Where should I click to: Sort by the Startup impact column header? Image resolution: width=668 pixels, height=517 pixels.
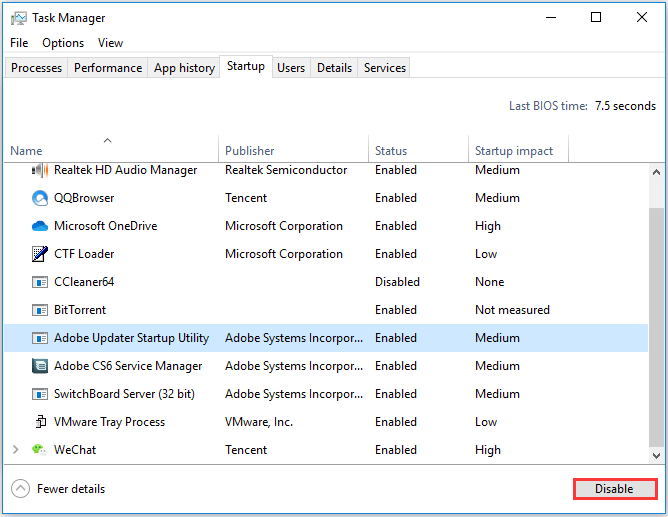(x=518, y=149)
